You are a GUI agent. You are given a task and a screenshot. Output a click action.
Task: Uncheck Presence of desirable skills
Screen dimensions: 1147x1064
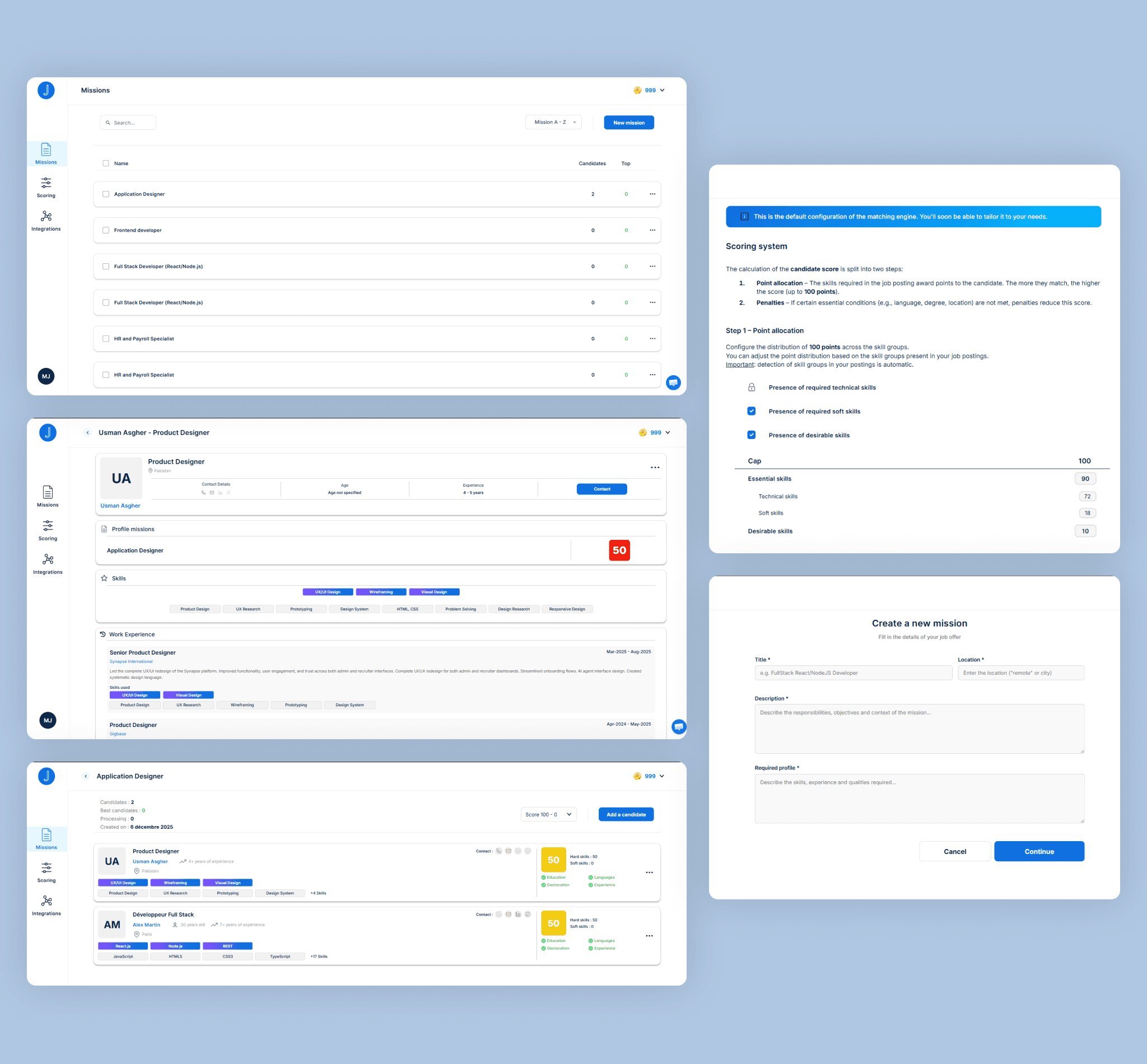[751, 435]
